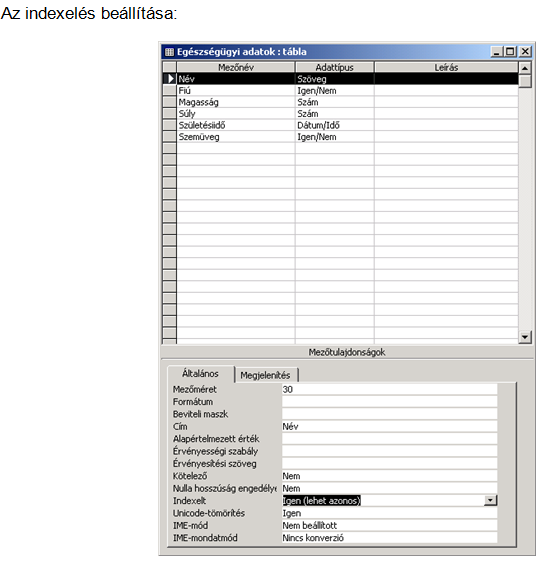Click the IME-mondatmód field Nincs konverzió
The width and height of the screenshot is (551, 566).
(x=389, y=537)
